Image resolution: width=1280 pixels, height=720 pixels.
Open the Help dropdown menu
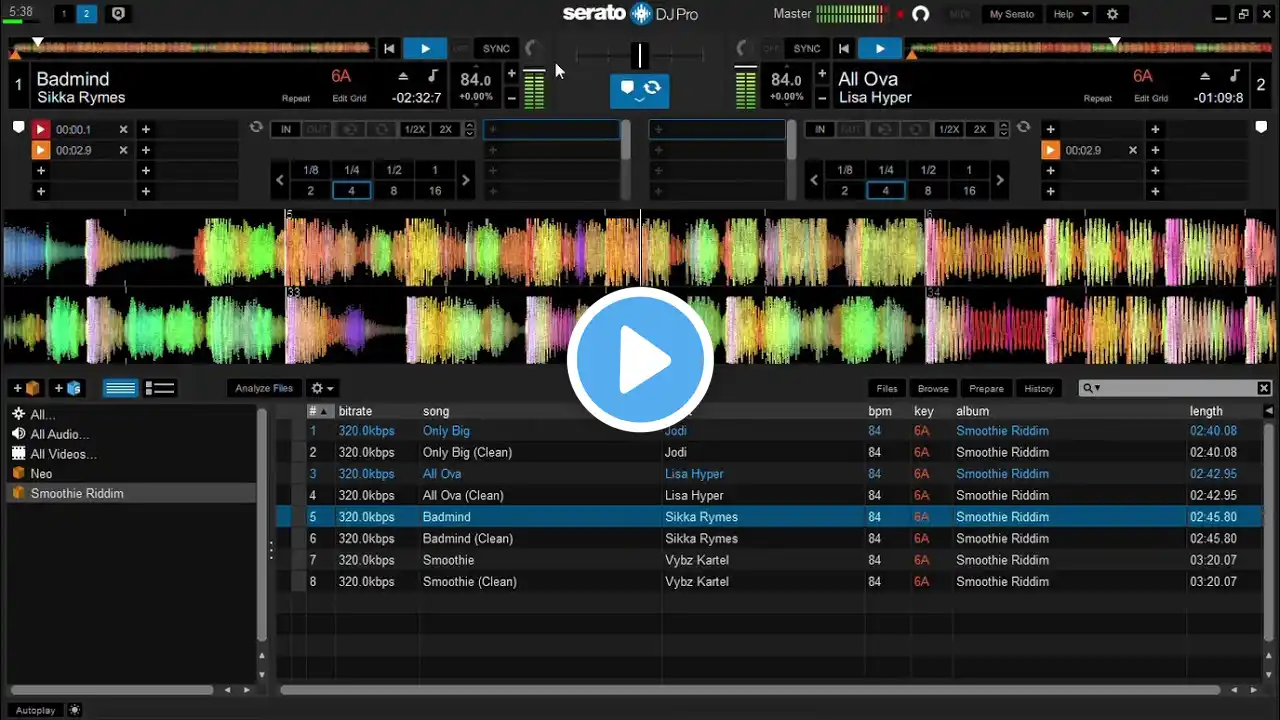(x=1070, y=14)
